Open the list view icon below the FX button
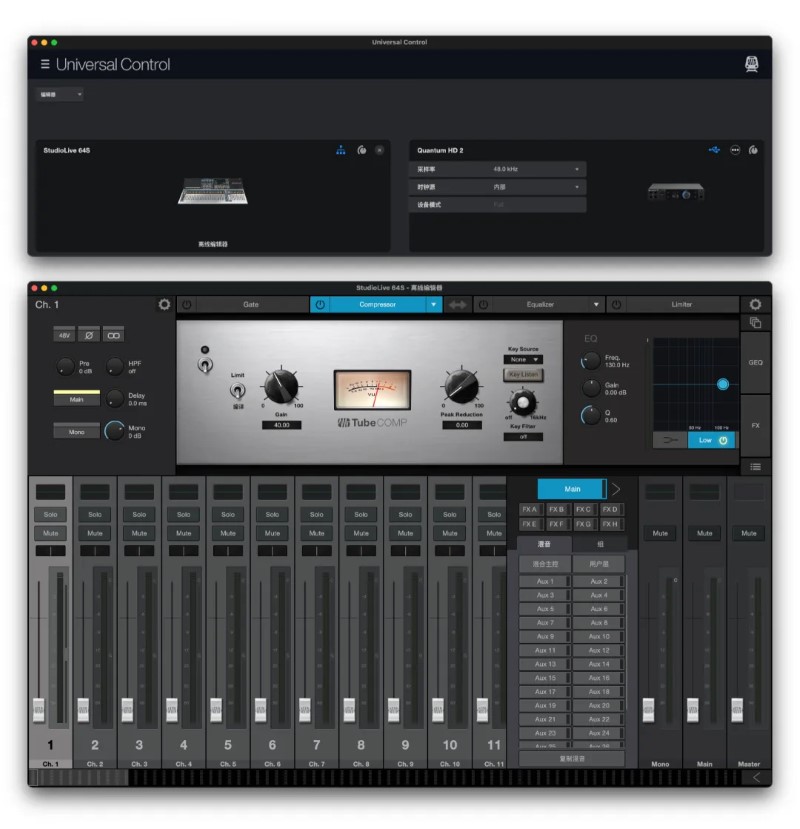Image resolution: width=800 pixels, height=829 pixels. [x=755, y=467]
